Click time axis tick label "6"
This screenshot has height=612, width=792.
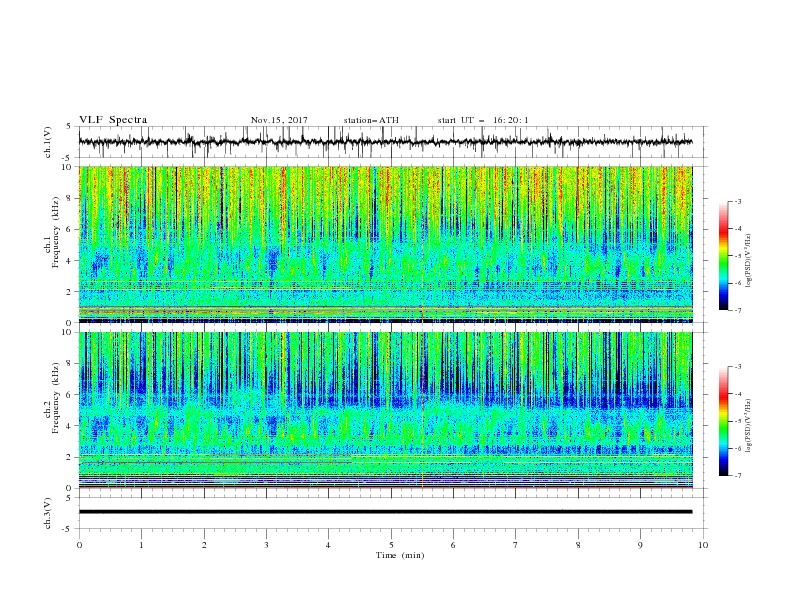(453, 545)
